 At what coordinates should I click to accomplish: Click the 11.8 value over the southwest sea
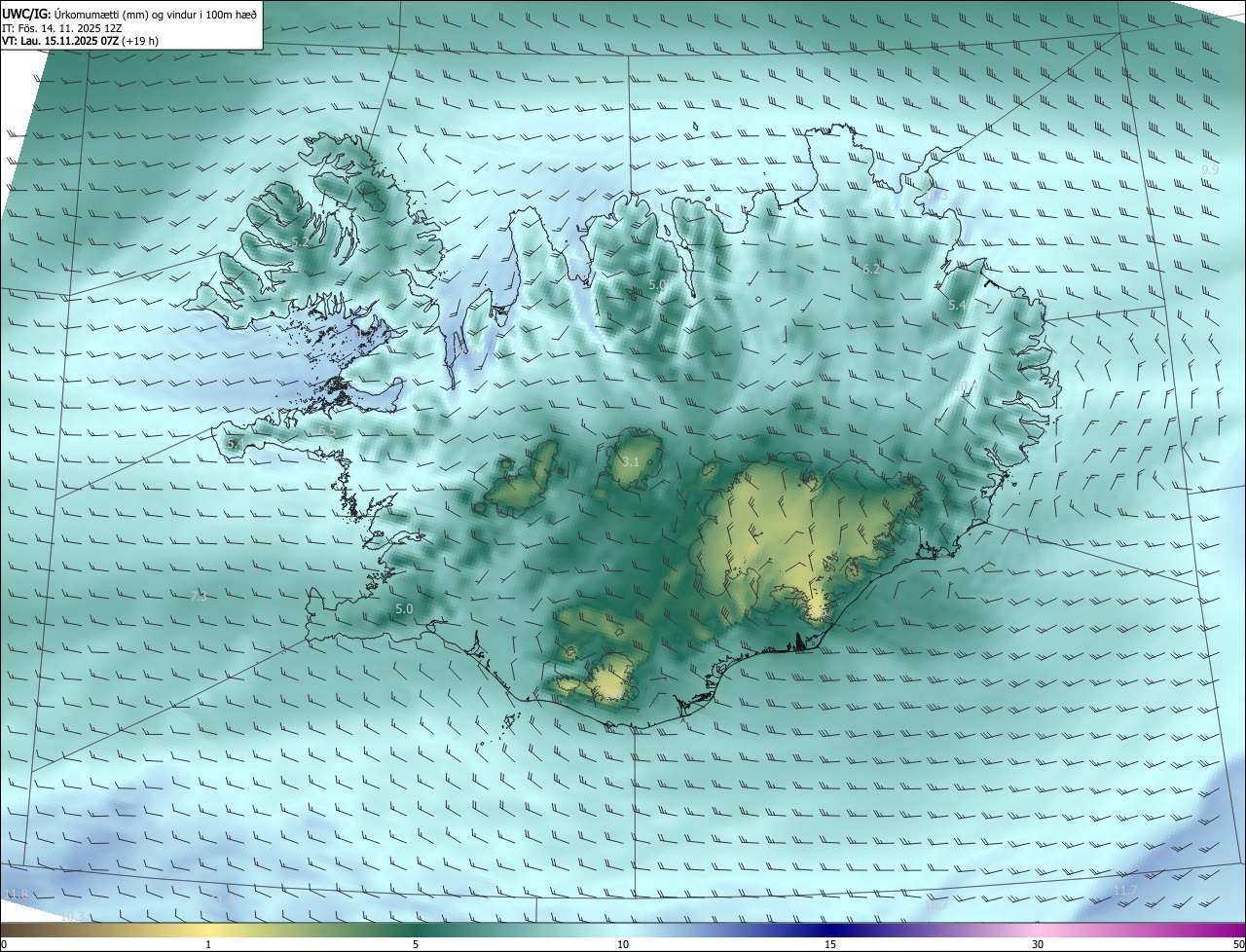[x=17, y=894]
